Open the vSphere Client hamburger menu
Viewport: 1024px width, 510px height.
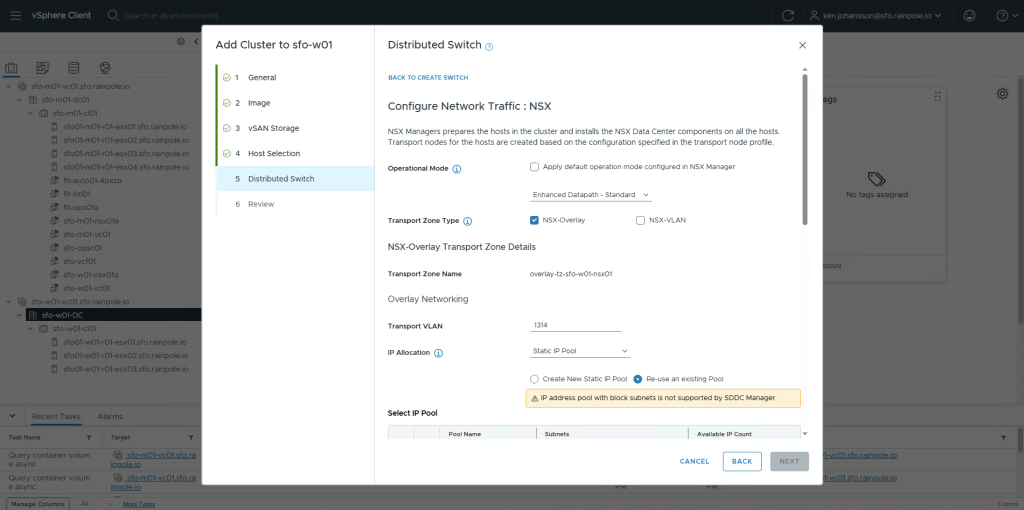pyautogui.click(x=15, y=16)
